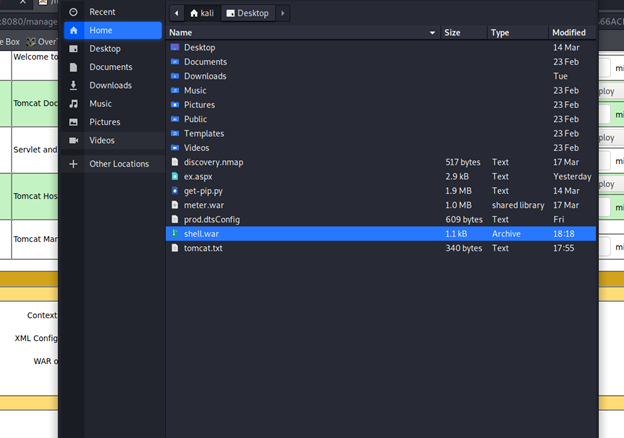Open Pictures bookmark in sidebar
Viewport: 624px width, 438px height.
click(x=113, y=122)
